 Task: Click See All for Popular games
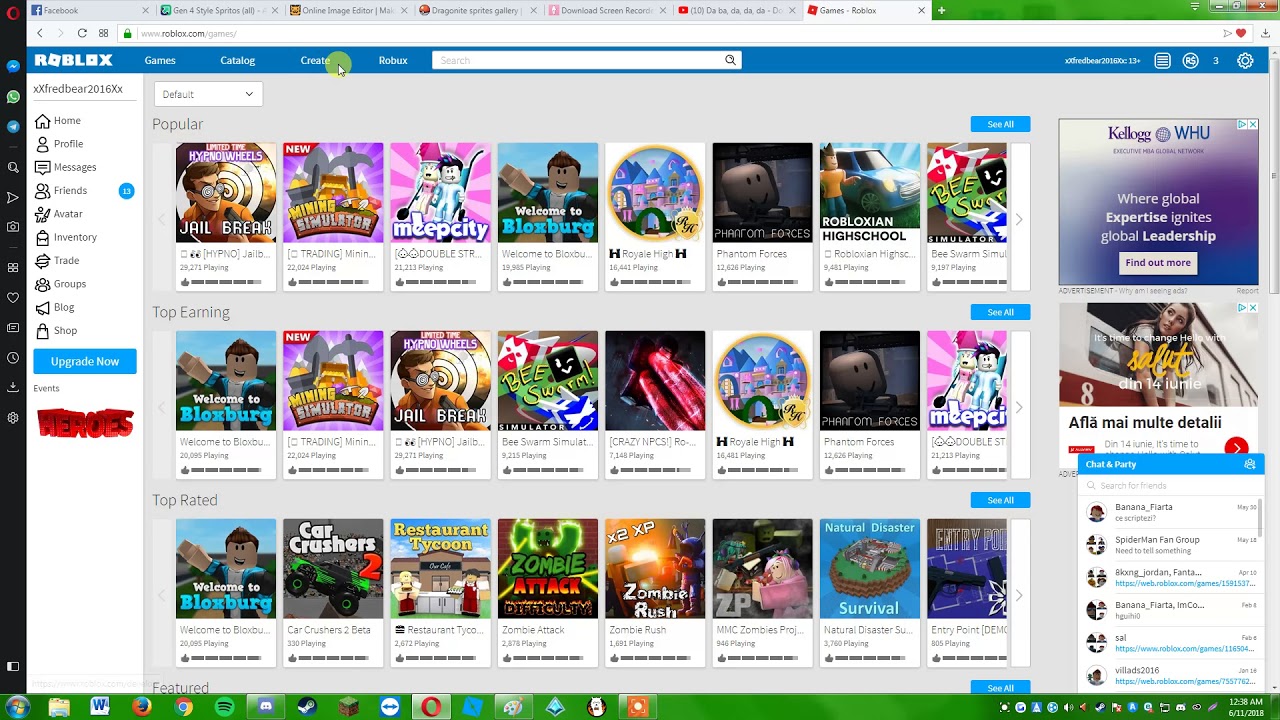pyautogui.click(x=1000, y=124)
